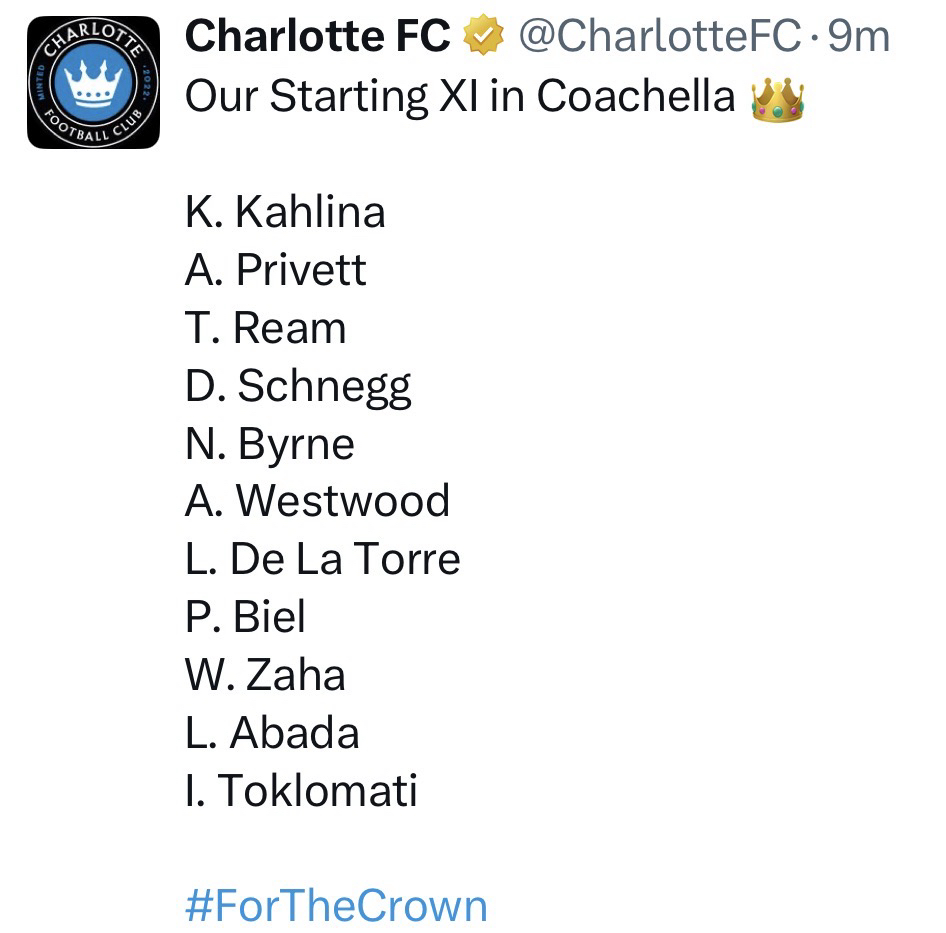Click the gold verified badge
This screenshot has width=946, height=933.
click(x=483, y=38)
